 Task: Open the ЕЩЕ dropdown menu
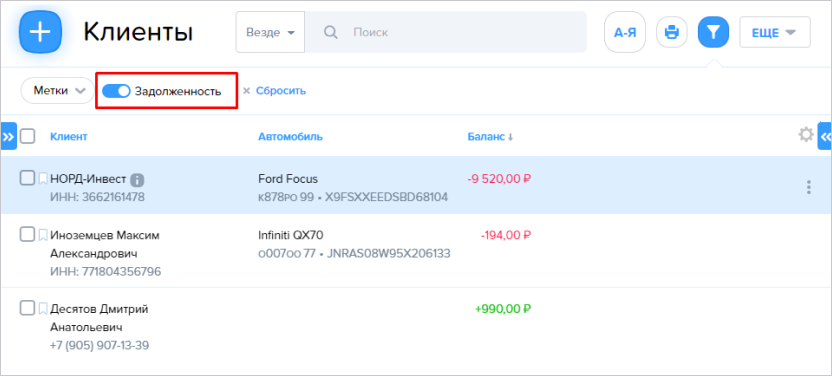coord(774,32)
